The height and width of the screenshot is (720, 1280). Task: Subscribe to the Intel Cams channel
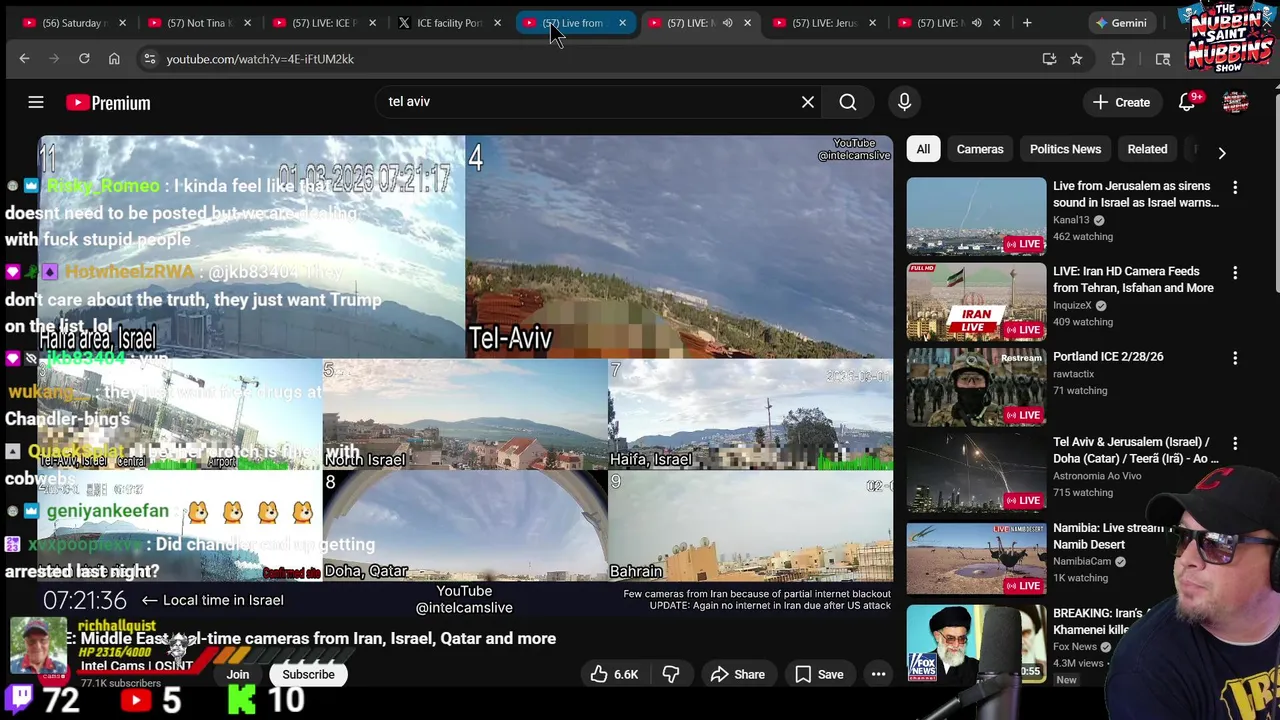308,674
